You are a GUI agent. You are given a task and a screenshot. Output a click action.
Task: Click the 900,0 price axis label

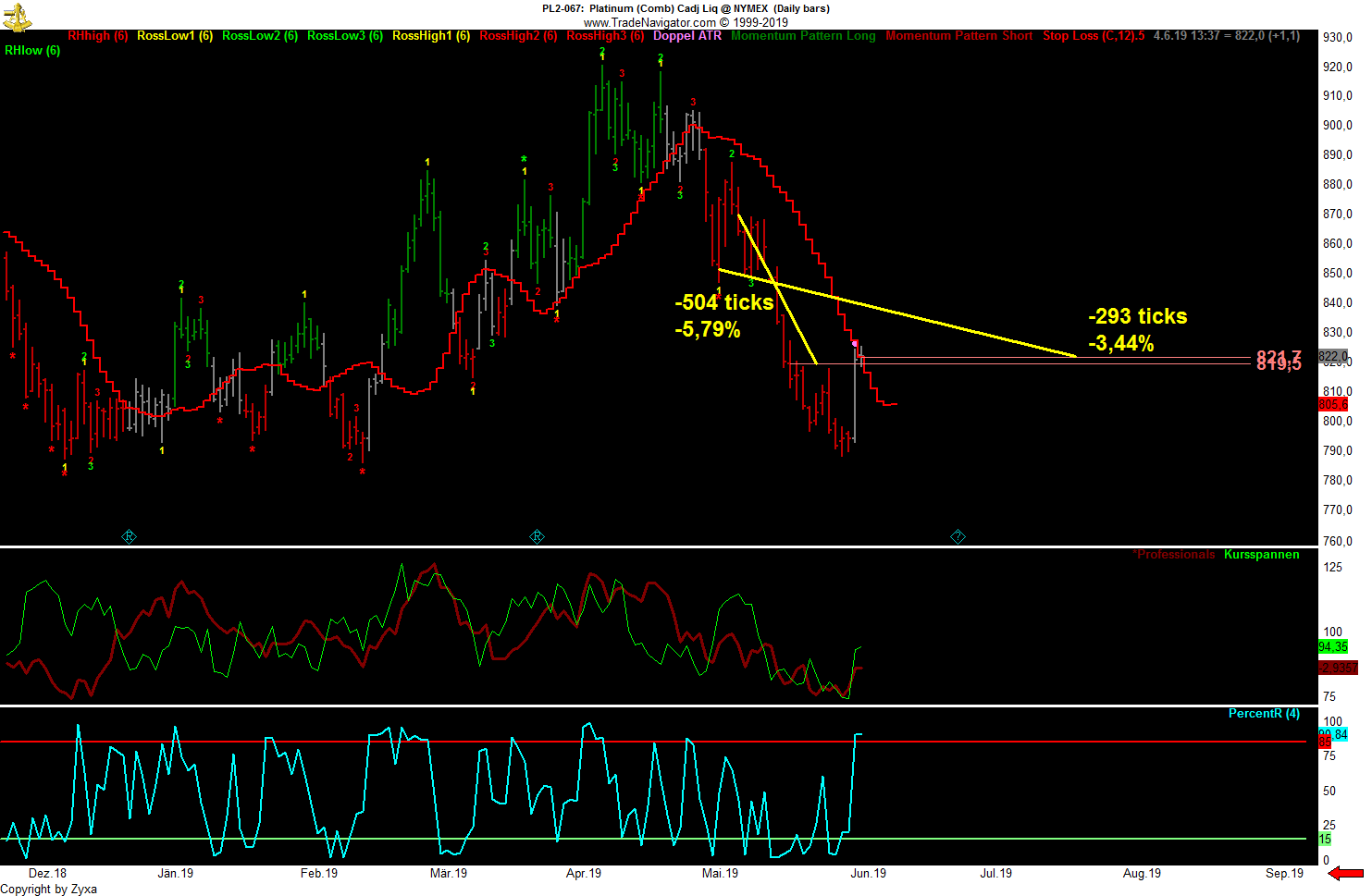tap(1338, 126)
